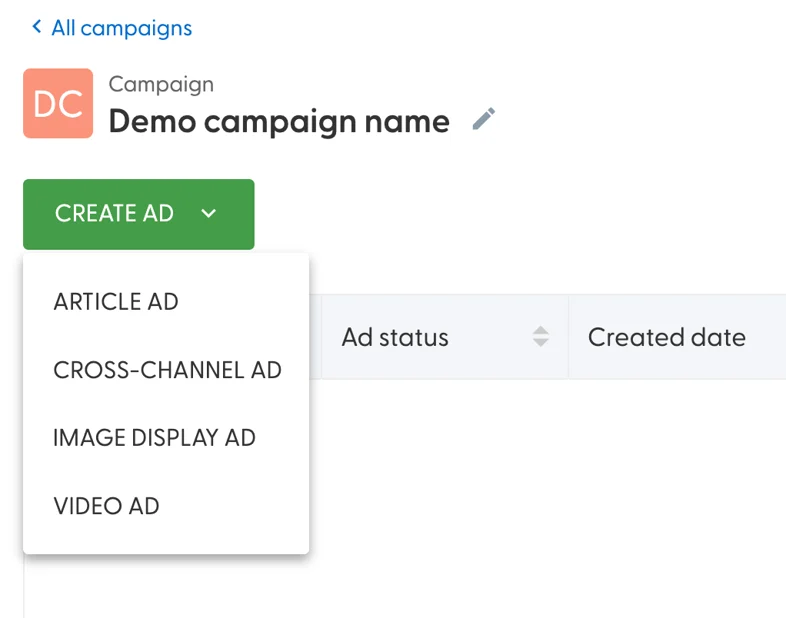Sort by Ad status arrows
The width and height of the screenshot is (786, 618).
coord(540,336)
